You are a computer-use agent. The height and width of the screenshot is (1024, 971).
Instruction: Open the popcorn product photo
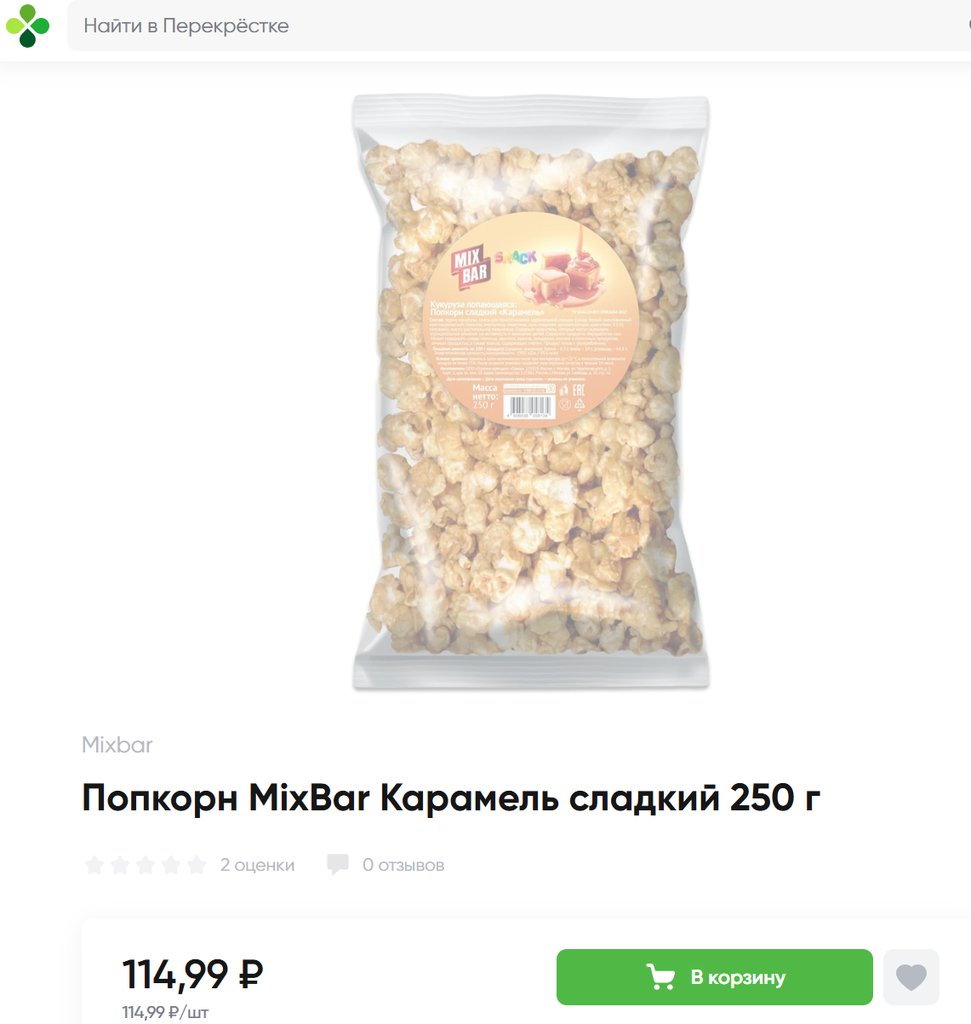[x=531, y=392]
